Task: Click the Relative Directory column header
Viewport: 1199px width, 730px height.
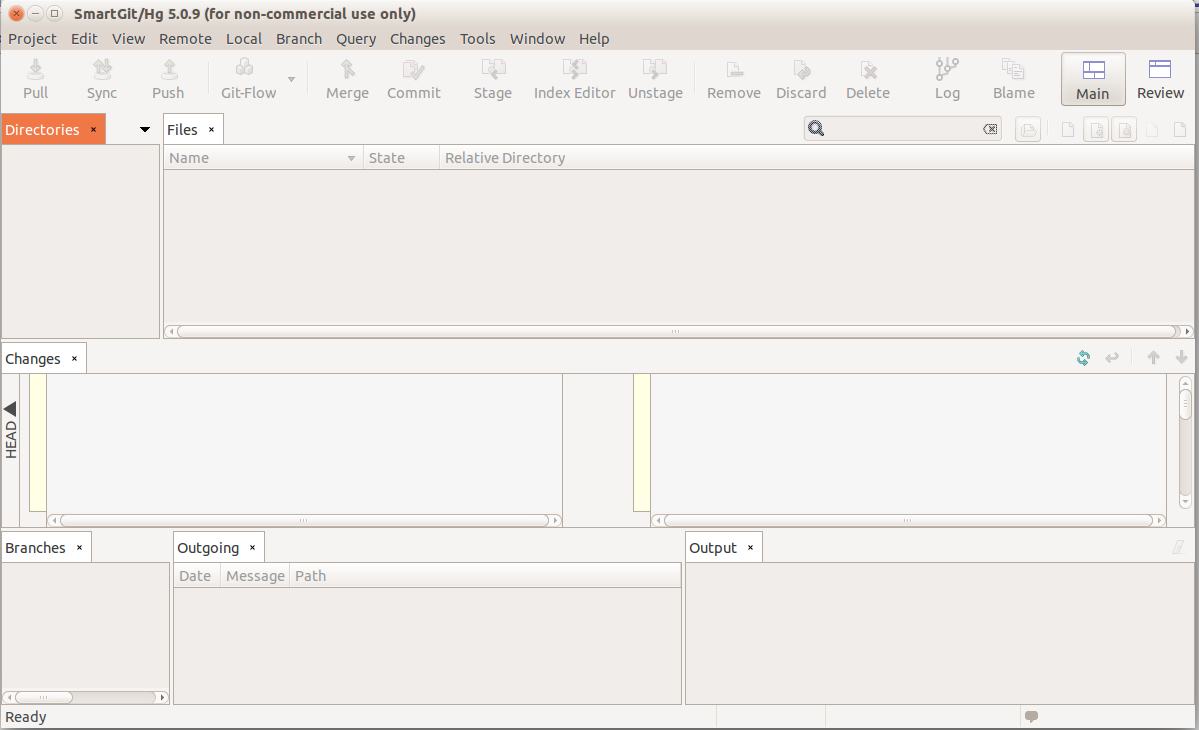Action: (816, 158)
